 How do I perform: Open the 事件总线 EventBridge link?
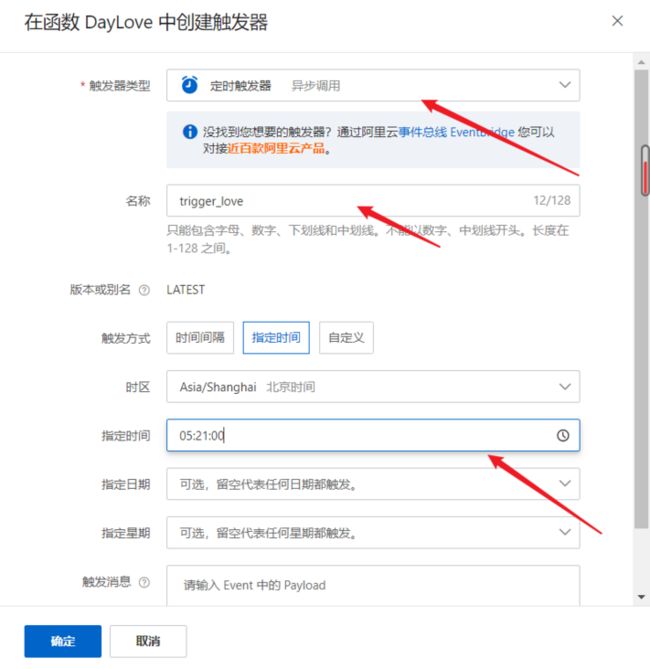tap(456, 132)
